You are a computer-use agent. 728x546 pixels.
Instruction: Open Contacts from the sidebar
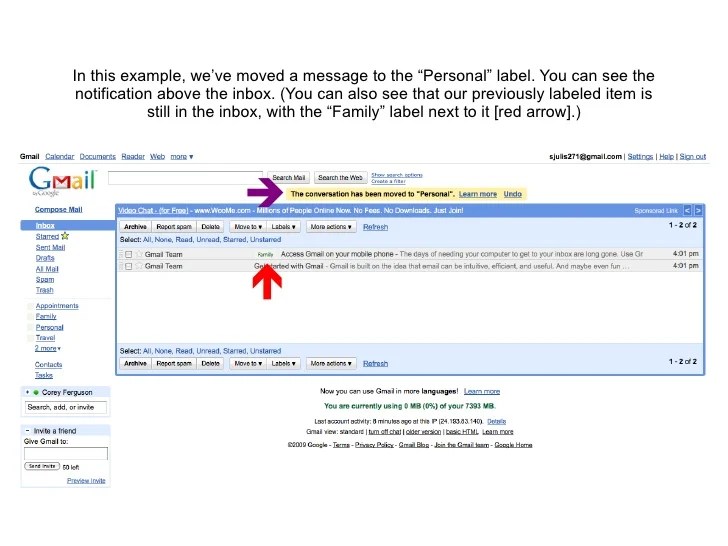(x=48, y=364)
